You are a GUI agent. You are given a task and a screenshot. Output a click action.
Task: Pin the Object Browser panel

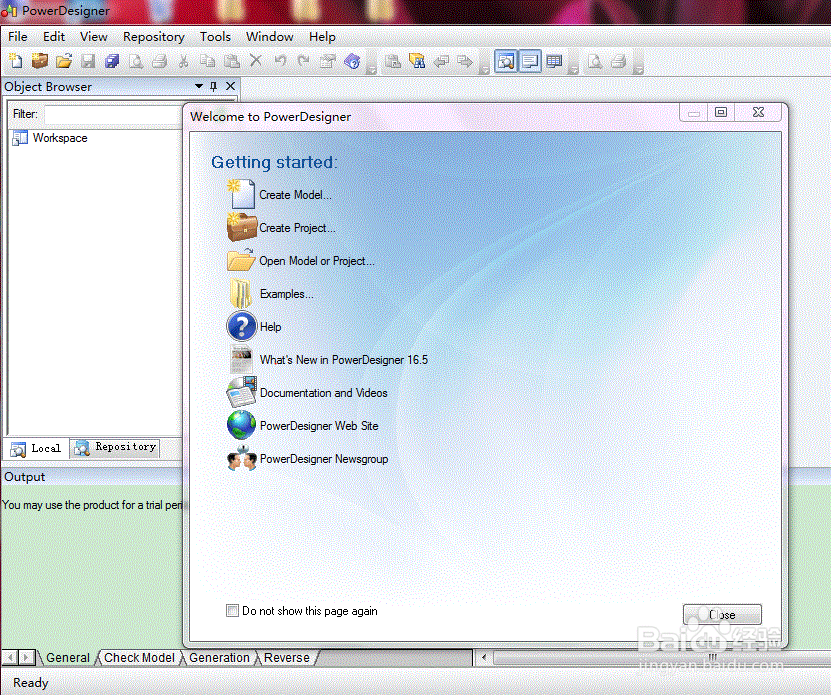214,86
